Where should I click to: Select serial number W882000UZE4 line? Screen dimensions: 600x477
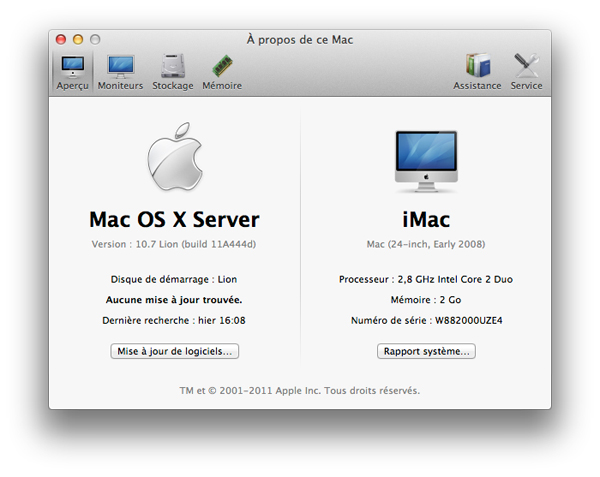(x=427, y=321)
